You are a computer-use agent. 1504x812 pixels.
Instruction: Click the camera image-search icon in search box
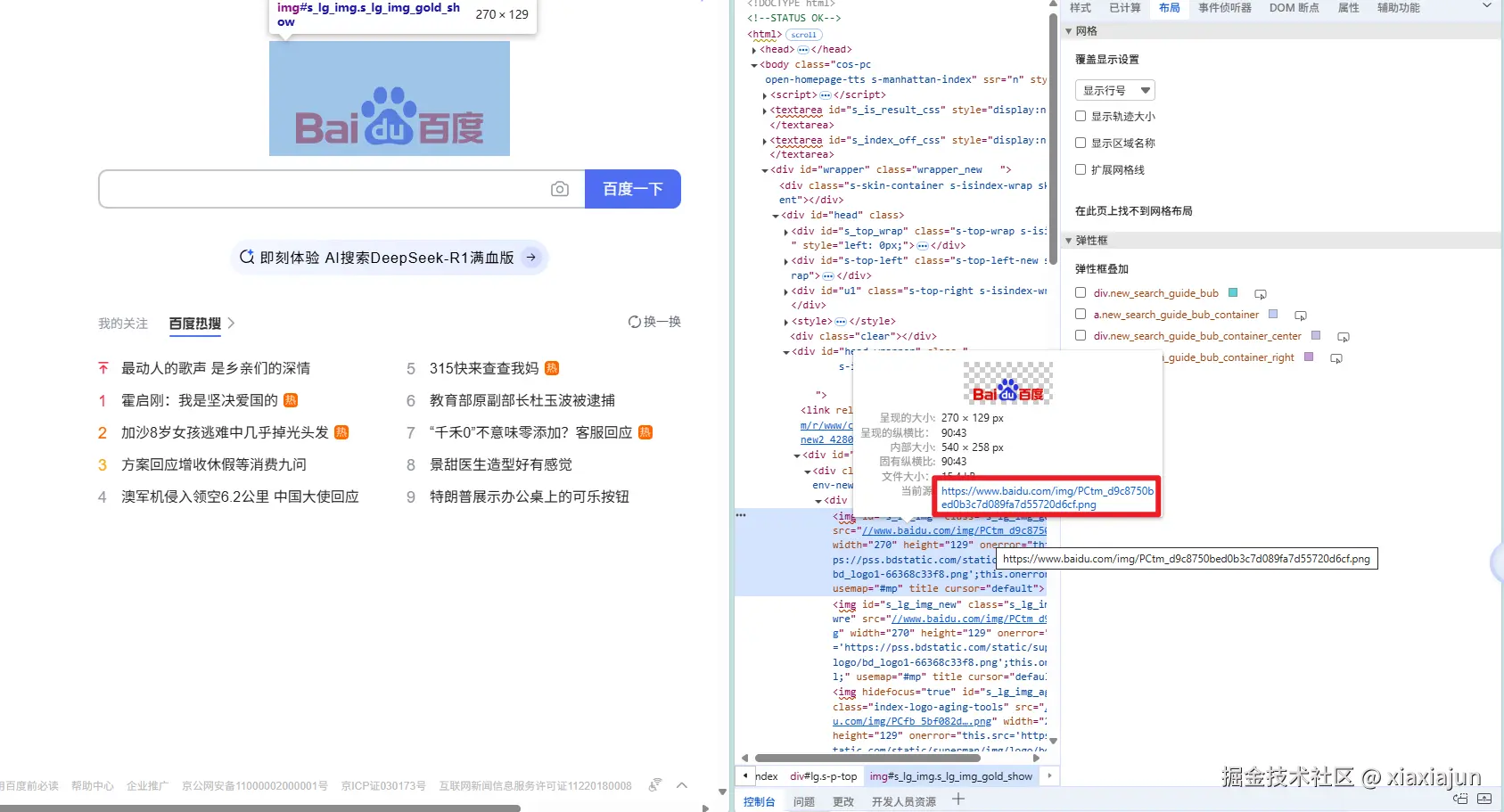point(560,189)
